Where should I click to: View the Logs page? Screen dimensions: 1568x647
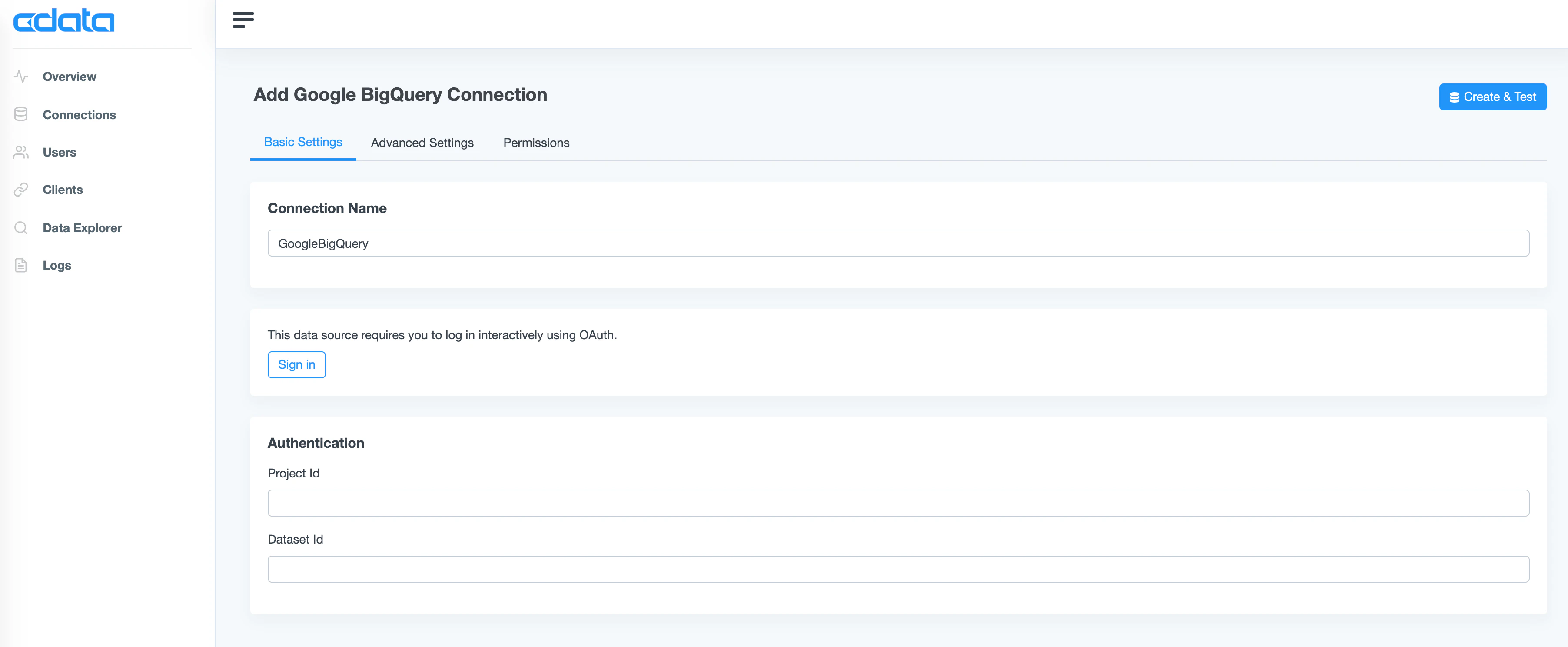[x=57, y=265]
